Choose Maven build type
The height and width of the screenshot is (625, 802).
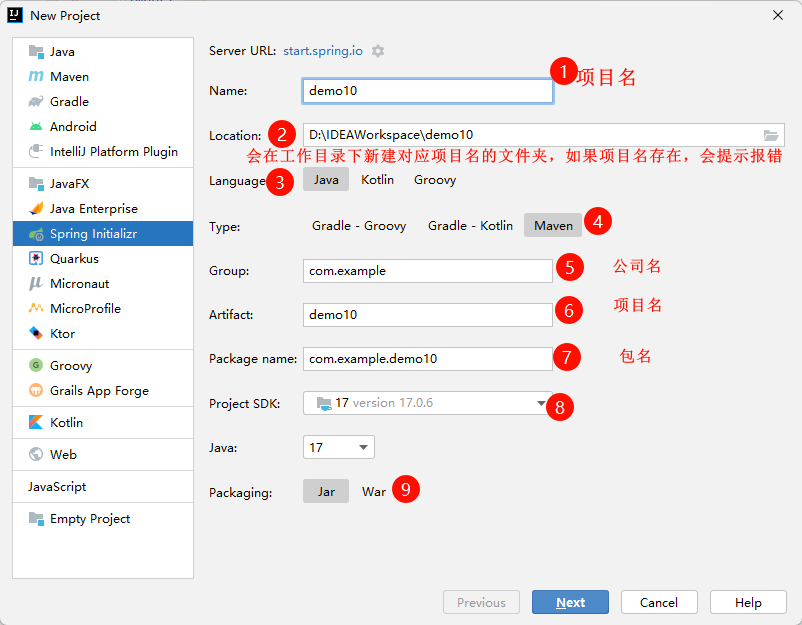click(x=553, y=225)
